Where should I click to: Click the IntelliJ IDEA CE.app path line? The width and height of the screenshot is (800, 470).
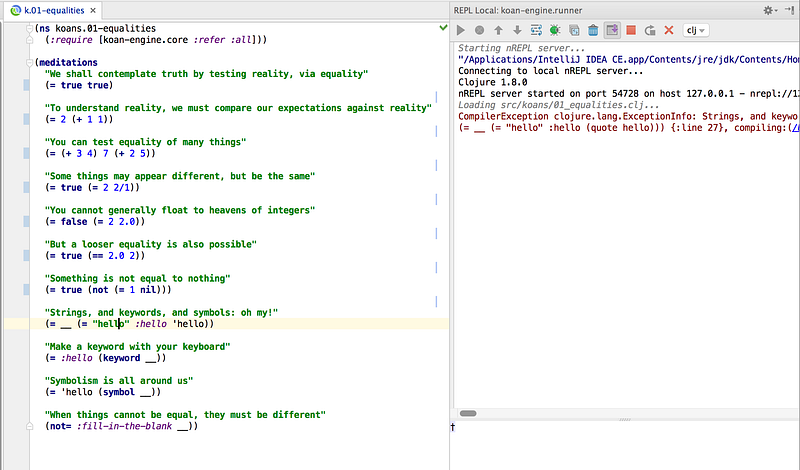tap(629, 60)
